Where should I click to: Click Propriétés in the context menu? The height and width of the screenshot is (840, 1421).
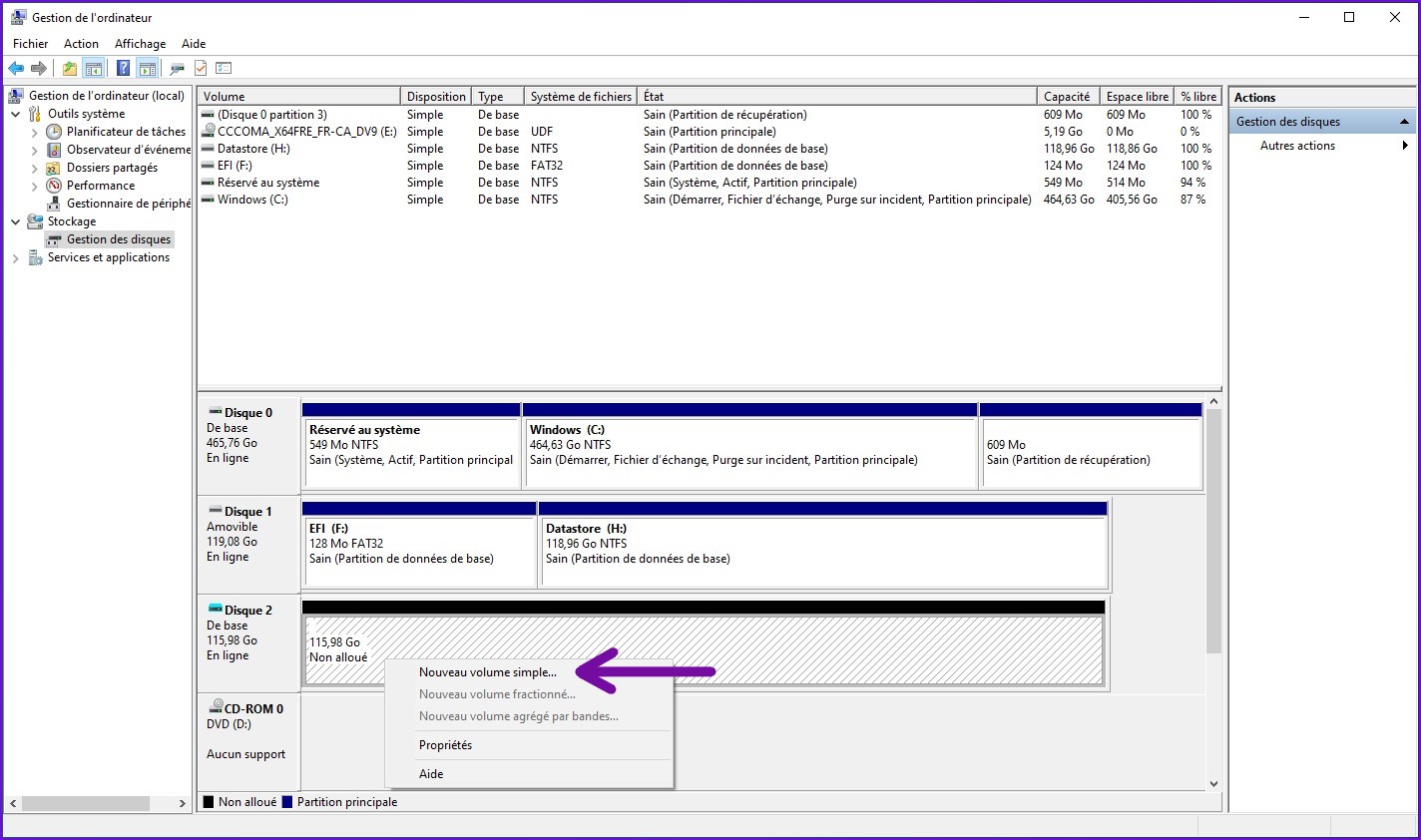coord(445,745)
